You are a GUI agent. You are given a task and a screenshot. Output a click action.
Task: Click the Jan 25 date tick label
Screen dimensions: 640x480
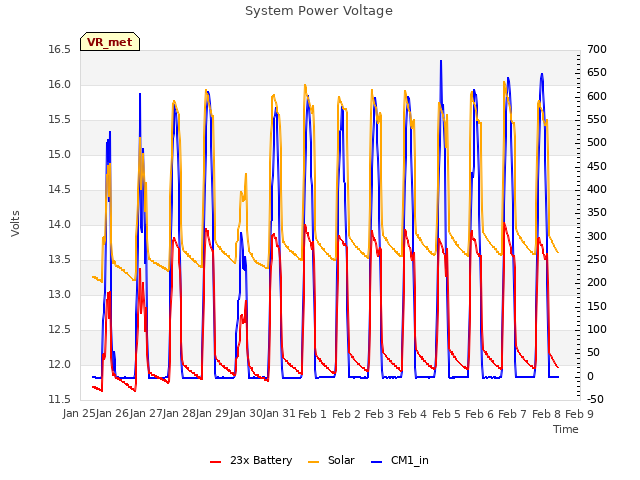click(80, 413)
